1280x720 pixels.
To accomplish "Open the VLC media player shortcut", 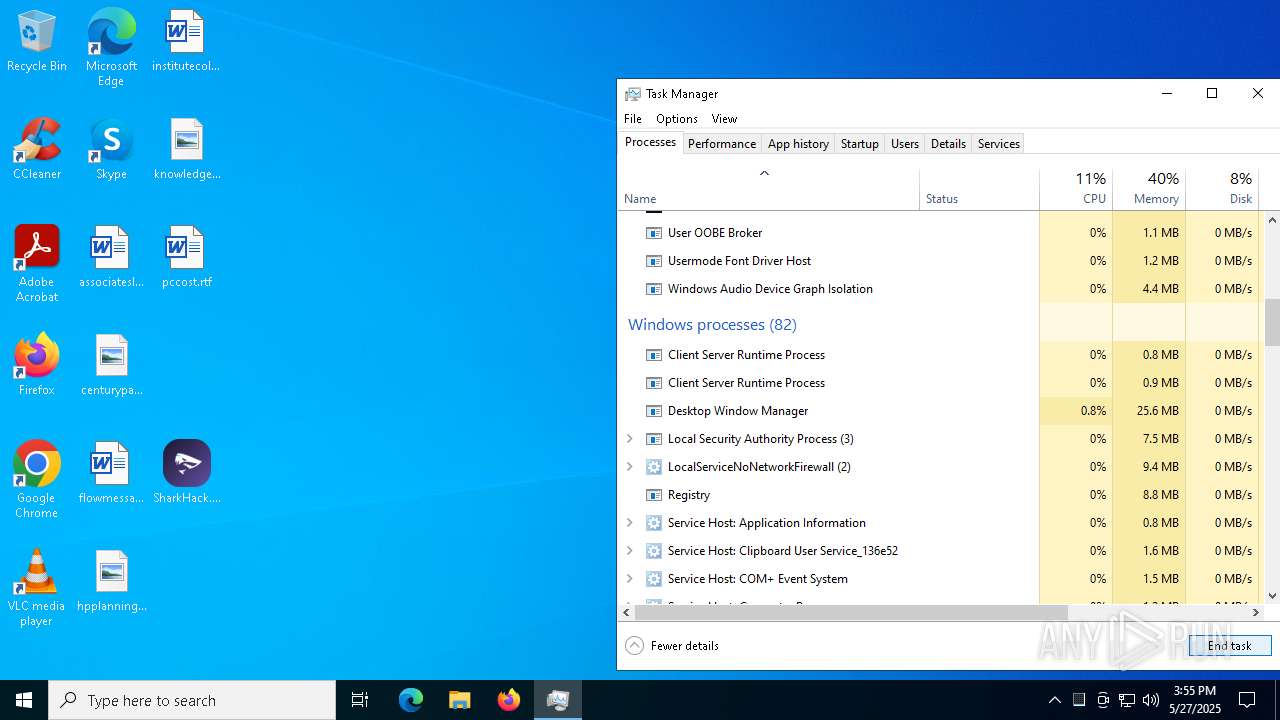I will click(37, 588).
